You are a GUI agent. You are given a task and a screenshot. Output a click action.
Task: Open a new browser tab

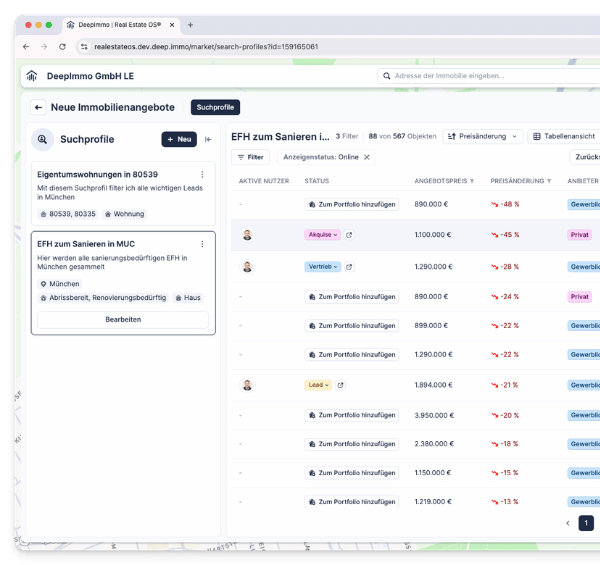tap(190, 25)
